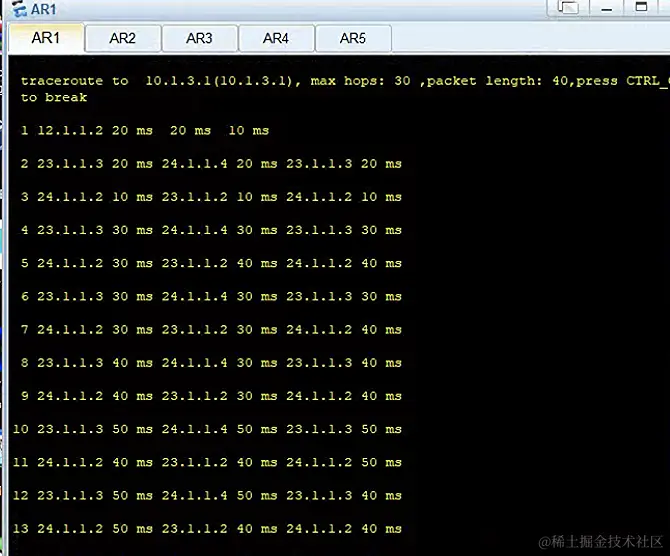Click 24.1.1.4 on hop 8 line
Viewport: 670px width, 556px height.
point(194,363)
